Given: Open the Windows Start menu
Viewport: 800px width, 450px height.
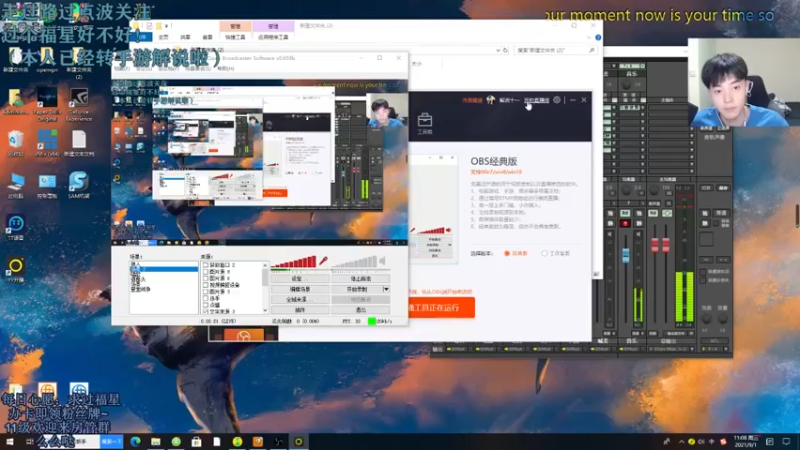Looking at the screenshot, I should pos(9,441).
